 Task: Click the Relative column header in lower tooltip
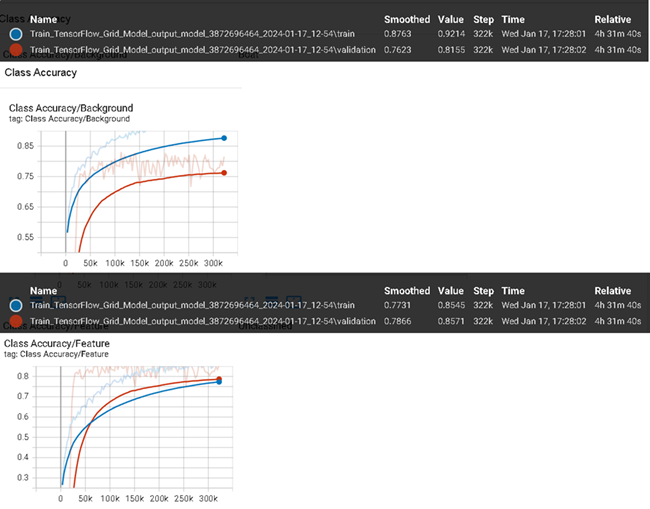tap(613, 291)
